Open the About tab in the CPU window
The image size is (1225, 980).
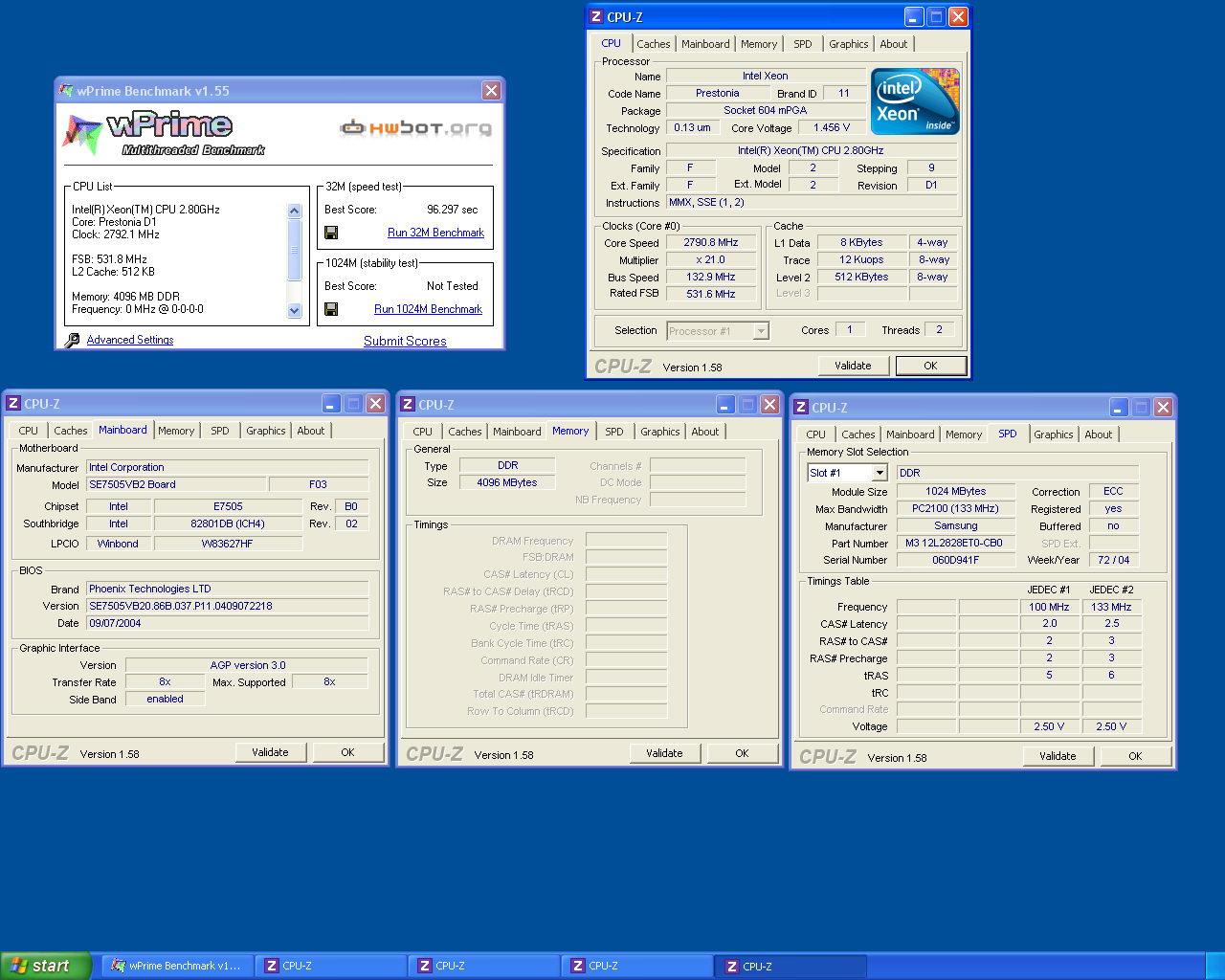(894, 44)
